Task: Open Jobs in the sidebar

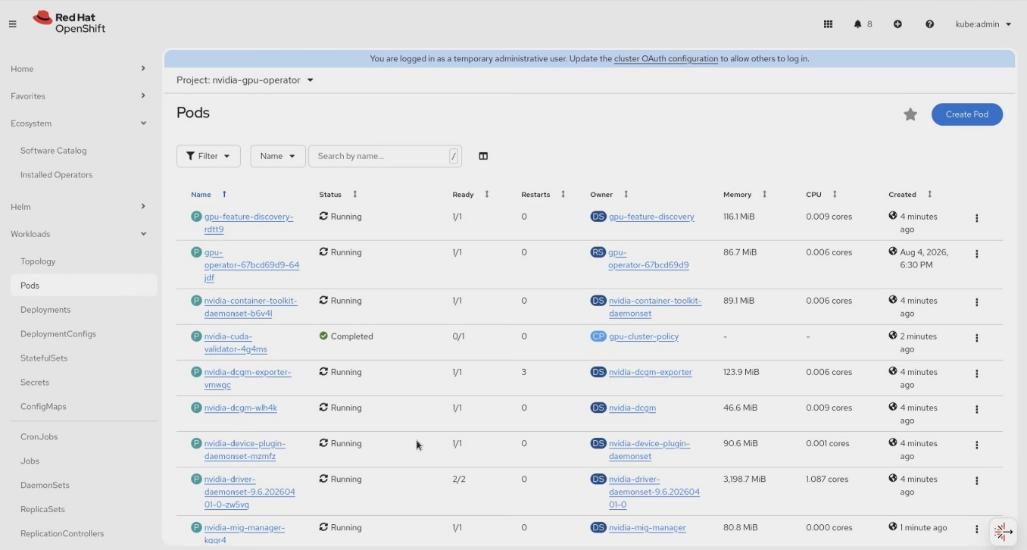Action: tap(29, 461)
